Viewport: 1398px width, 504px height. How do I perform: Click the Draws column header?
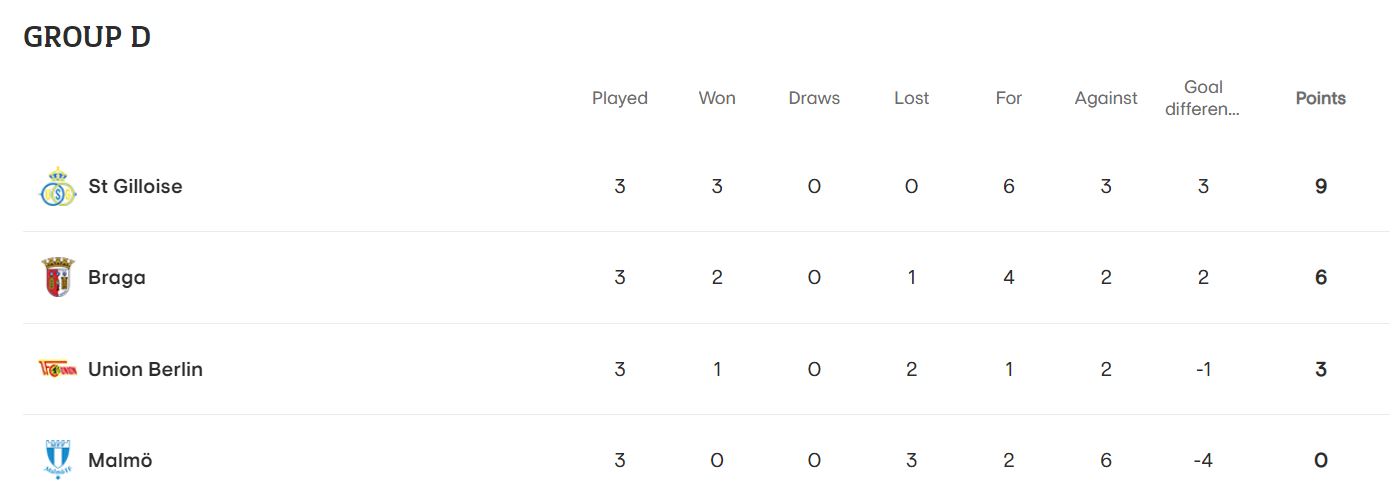click(x=814, y=98)
